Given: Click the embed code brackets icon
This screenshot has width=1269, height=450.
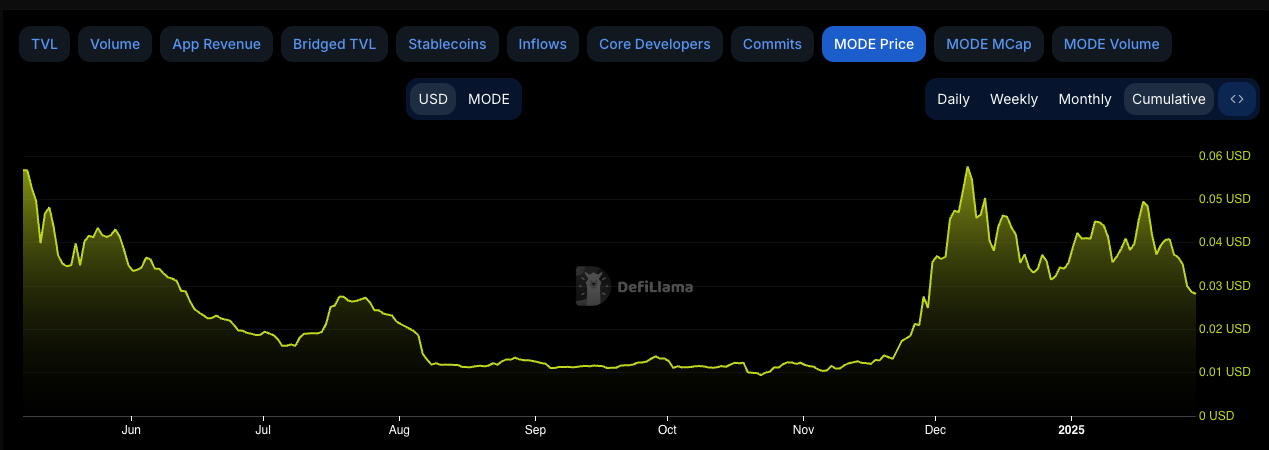Looking at the screenshot, I should 1237,99.
